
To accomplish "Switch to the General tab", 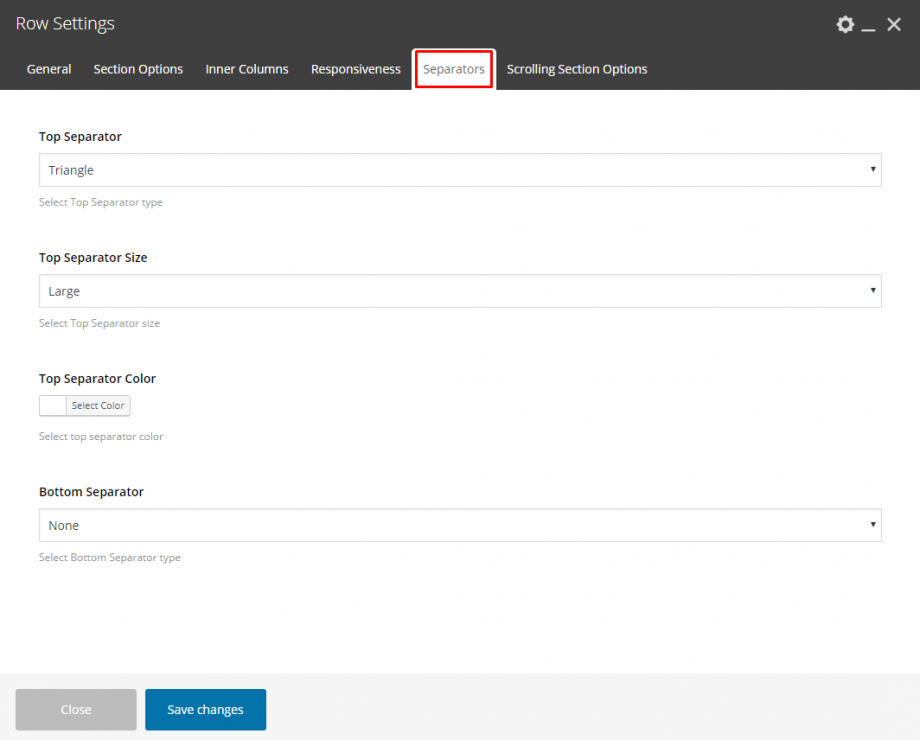I will (49, 69).
